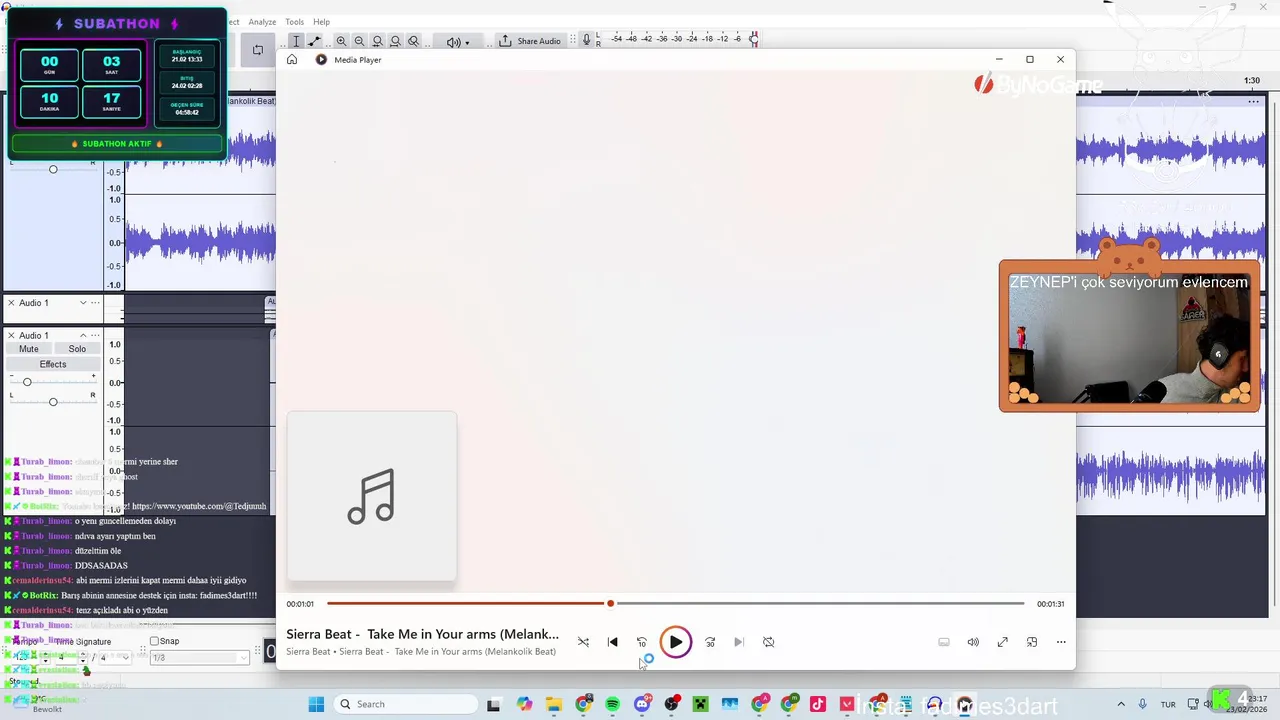Select Audacity's Selection (I-beam) tool

point(296,41)
